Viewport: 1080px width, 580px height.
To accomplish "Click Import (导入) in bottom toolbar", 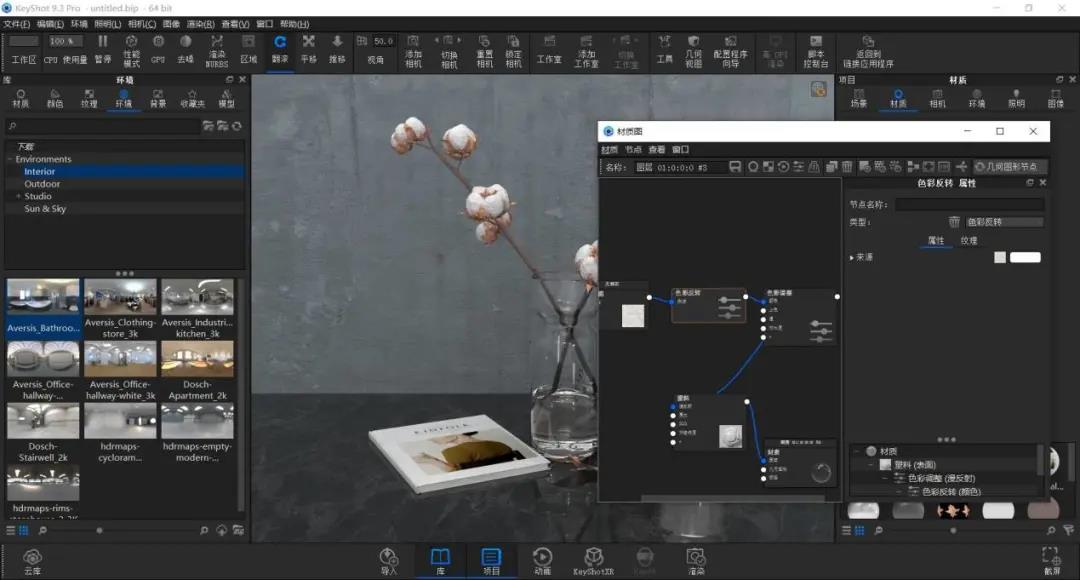I will pyautogui.click(x=388, y=561).
